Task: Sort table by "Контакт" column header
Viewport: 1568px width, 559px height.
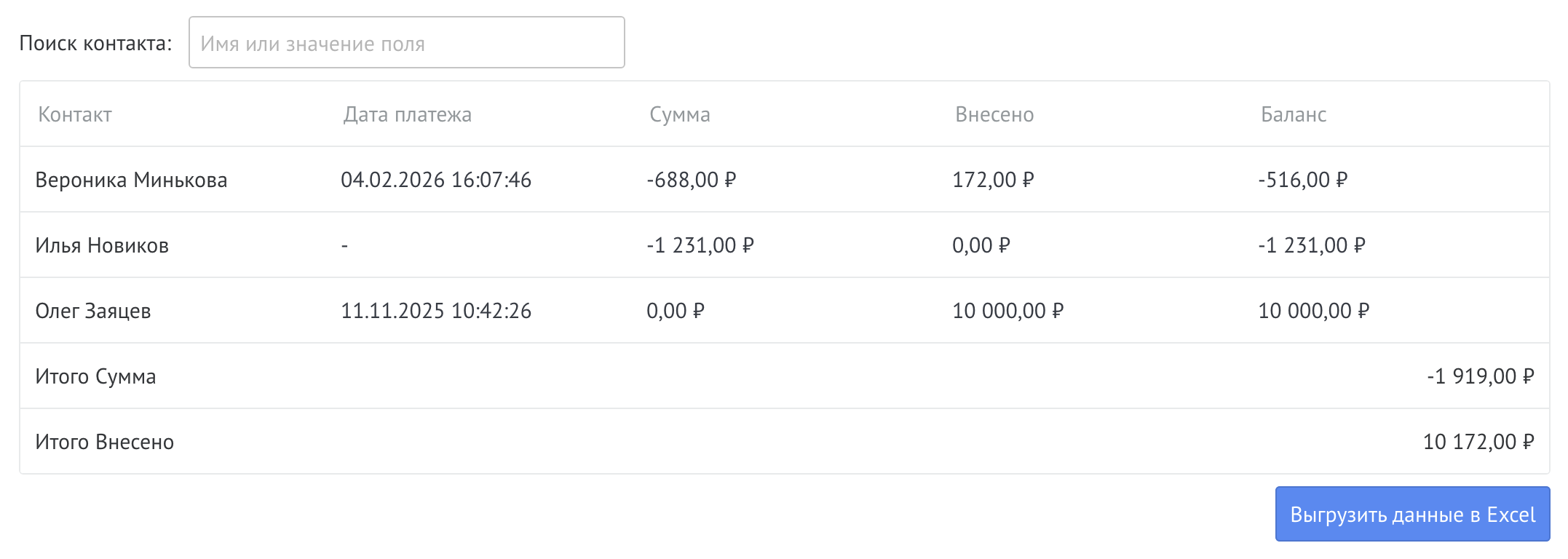Action: pos(74,114)
